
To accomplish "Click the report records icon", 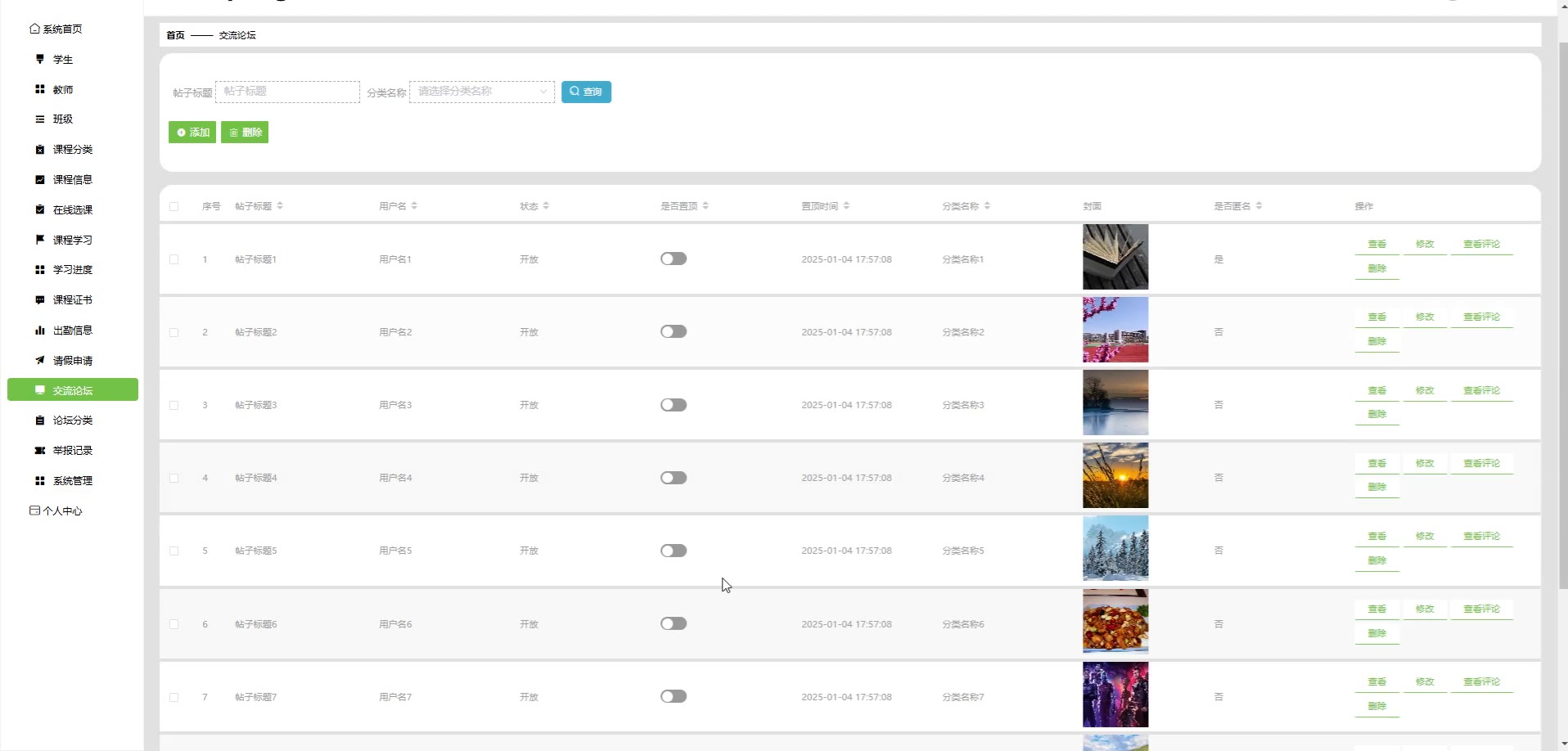I will tap(39, 451).
